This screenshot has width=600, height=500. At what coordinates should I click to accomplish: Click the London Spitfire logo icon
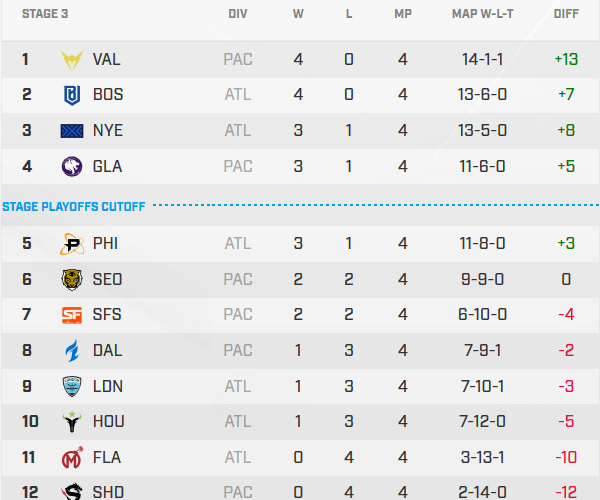(x=73, y=386)
